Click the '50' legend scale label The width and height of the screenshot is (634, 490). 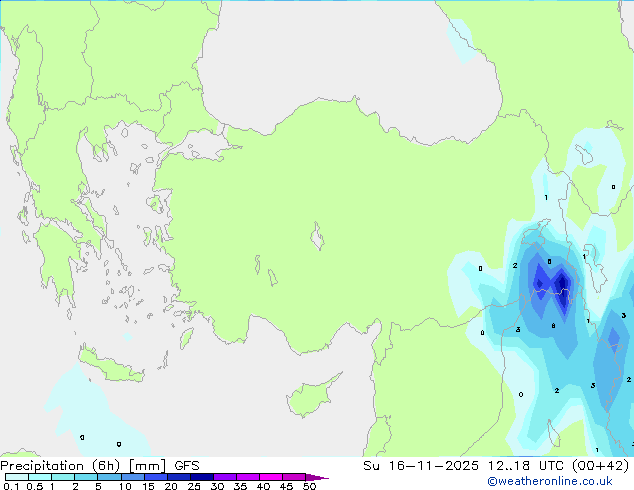(309, 486)
